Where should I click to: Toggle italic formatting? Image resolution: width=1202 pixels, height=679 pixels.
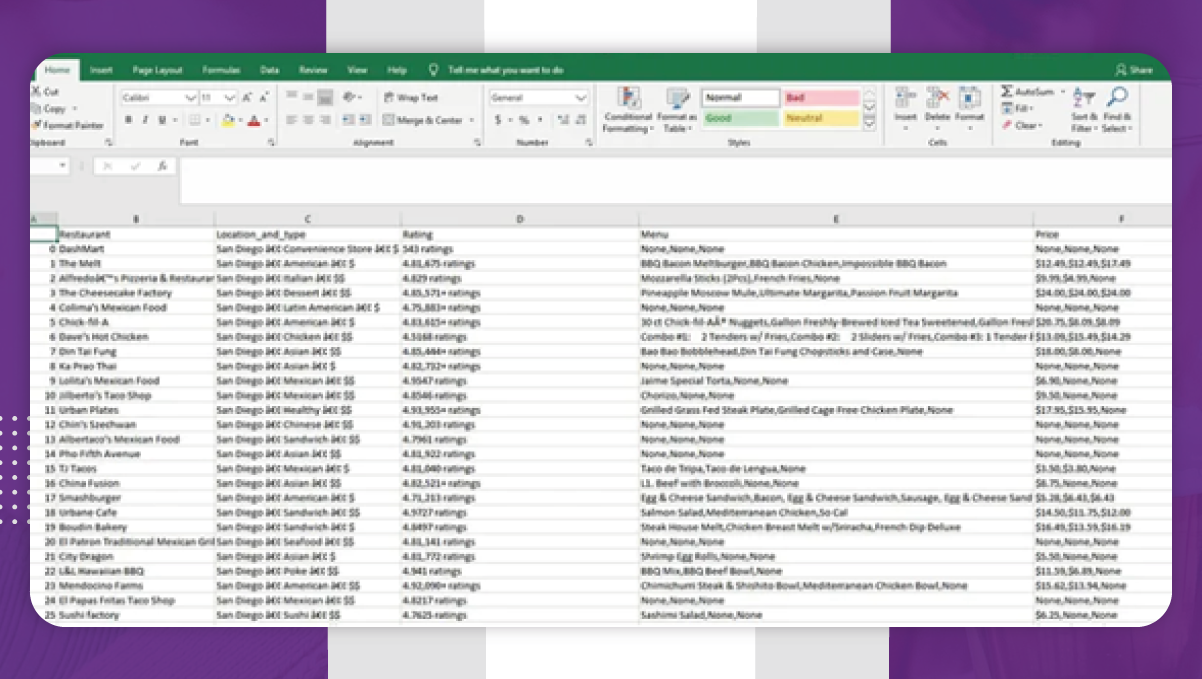[x=145, y=120]
